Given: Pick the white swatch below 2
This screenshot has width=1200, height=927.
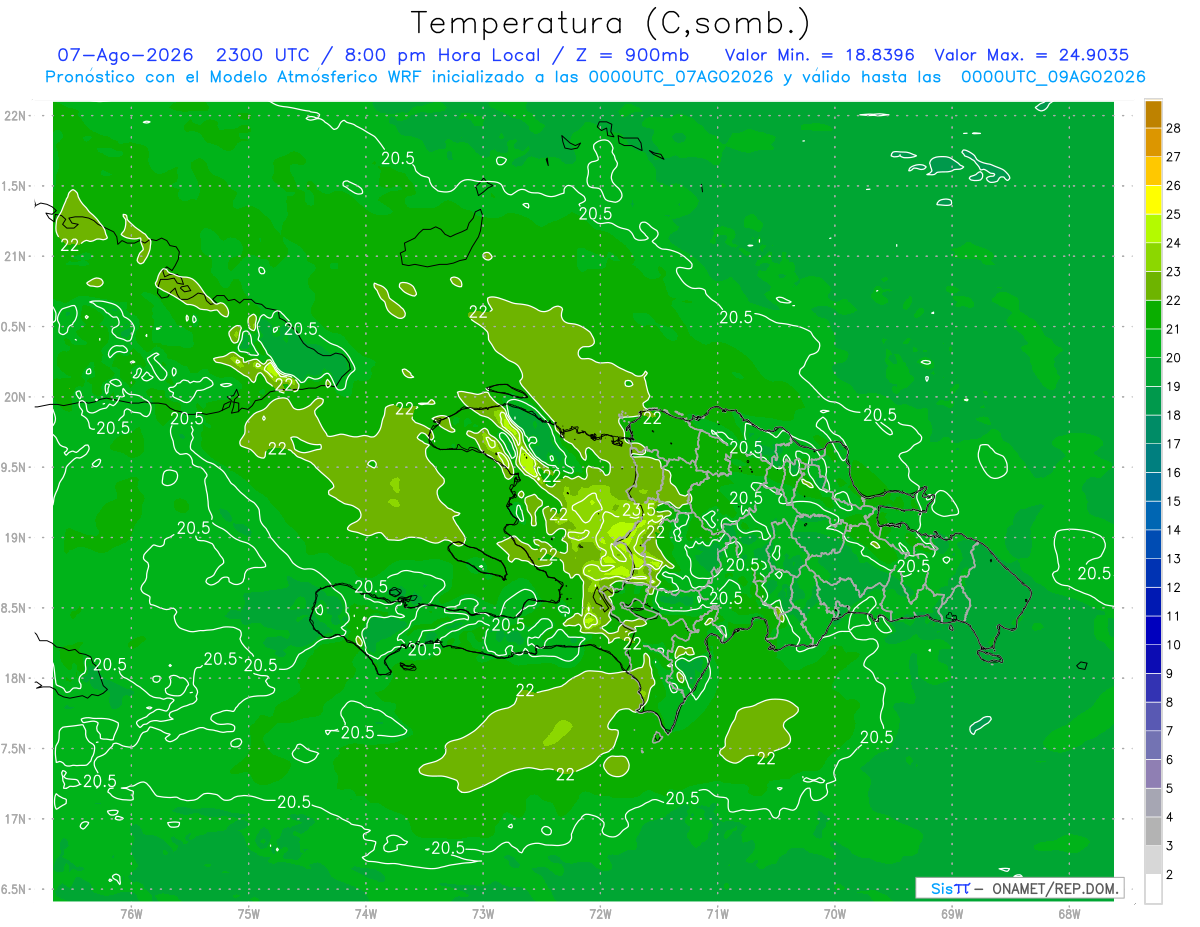Looking at the screenshot, I should [1153, 889].
